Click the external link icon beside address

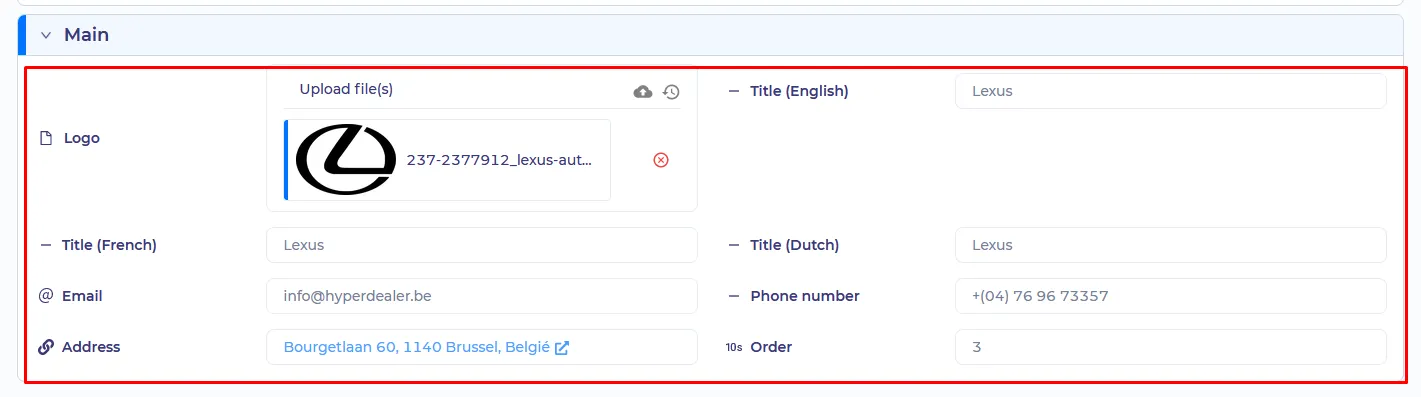tap(562, 348)
